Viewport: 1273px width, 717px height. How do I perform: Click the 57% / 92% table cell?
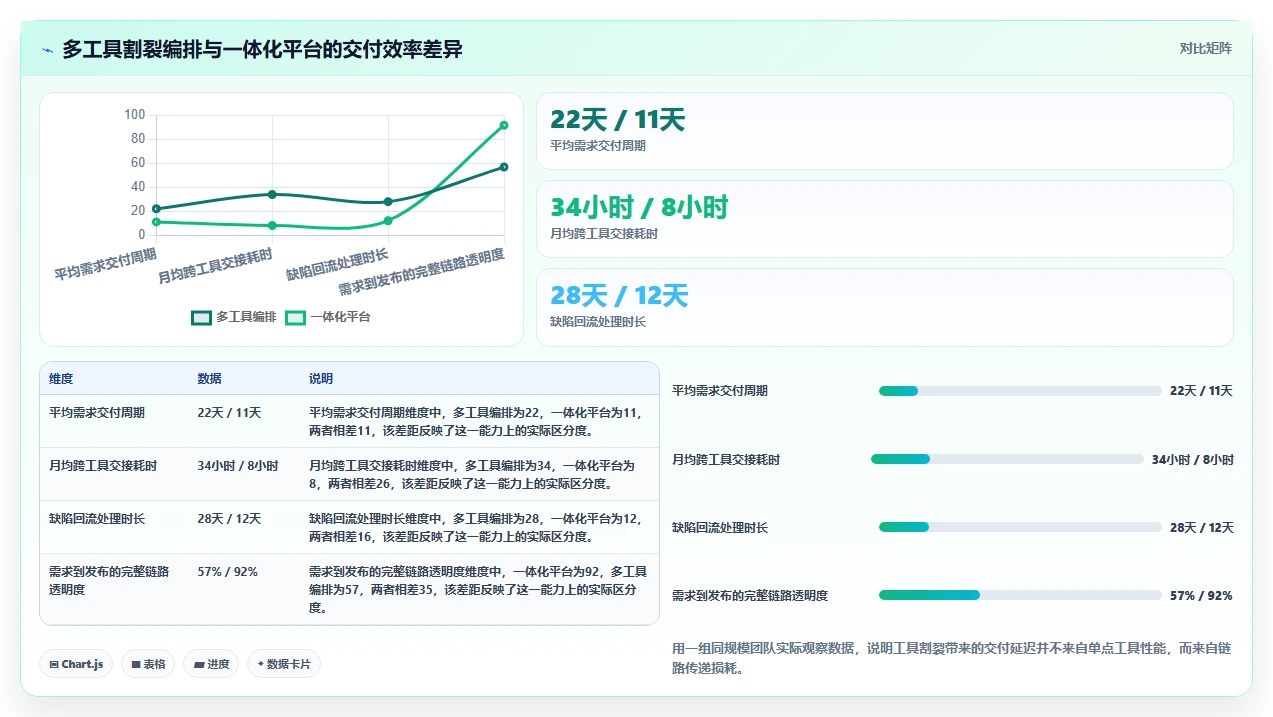[x=228, y=572]
